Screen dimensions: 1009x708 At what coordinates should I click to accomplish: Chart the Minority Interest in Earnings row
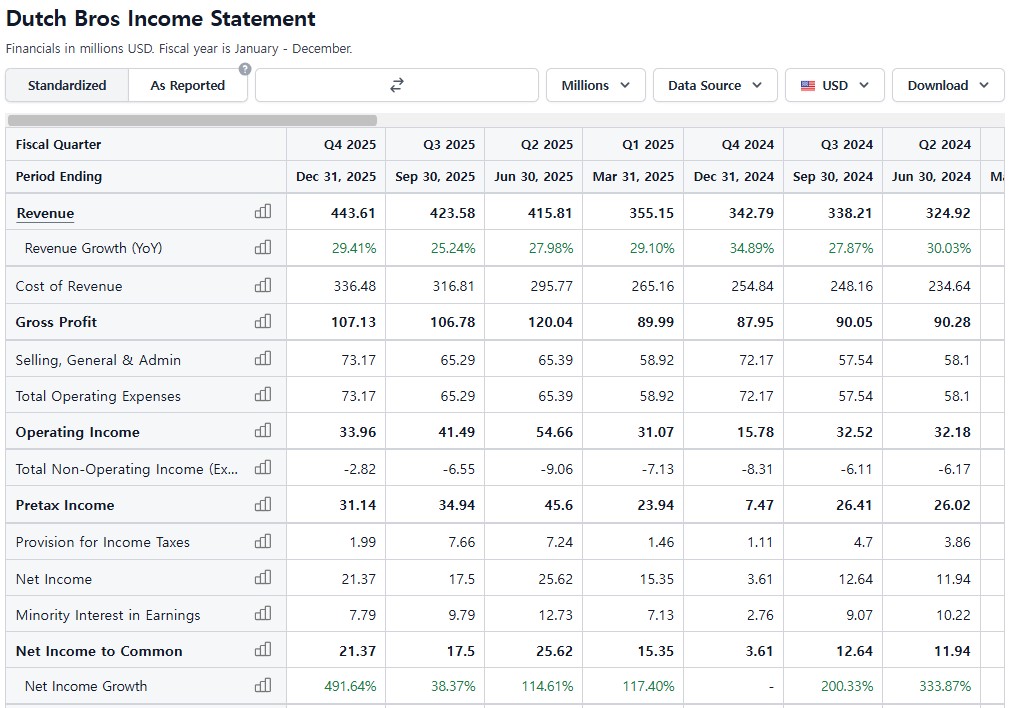click(x=263, y=614)
